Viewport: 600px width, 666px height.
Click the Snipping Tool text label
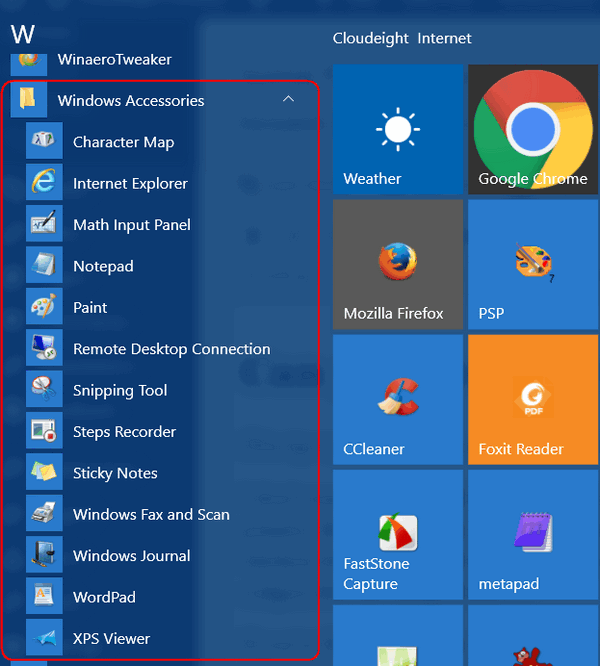[x=120, y=390]
